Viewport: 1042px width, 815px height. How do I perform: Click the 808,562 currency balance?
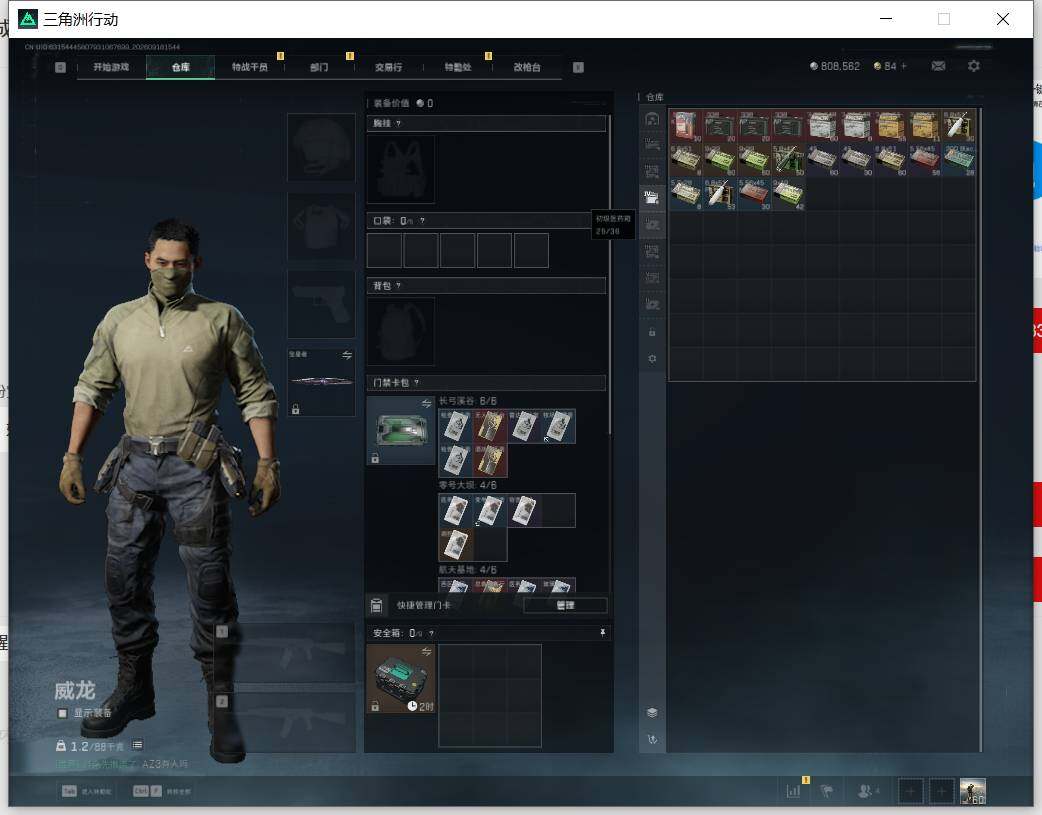(x=835, y=66)
